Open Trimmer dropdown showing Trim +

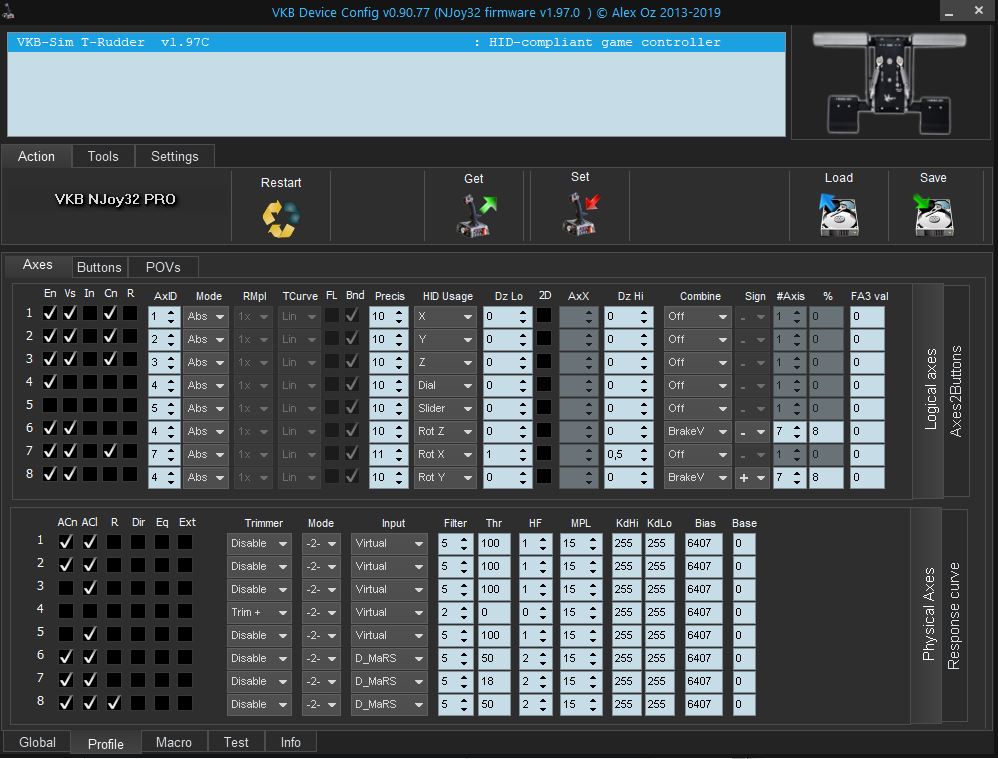click(x=259, y=613)
